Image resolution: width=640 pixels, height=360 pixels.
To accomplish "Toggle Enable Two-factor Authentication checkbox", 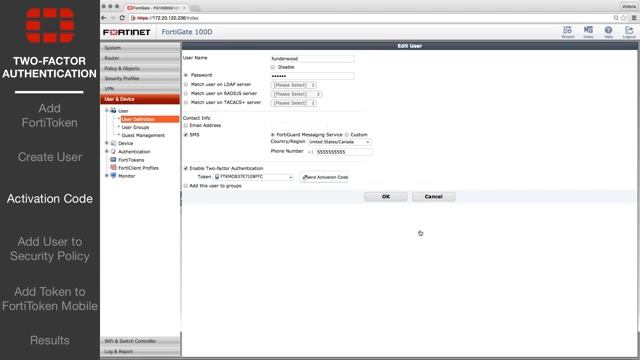I will point(186,168).
